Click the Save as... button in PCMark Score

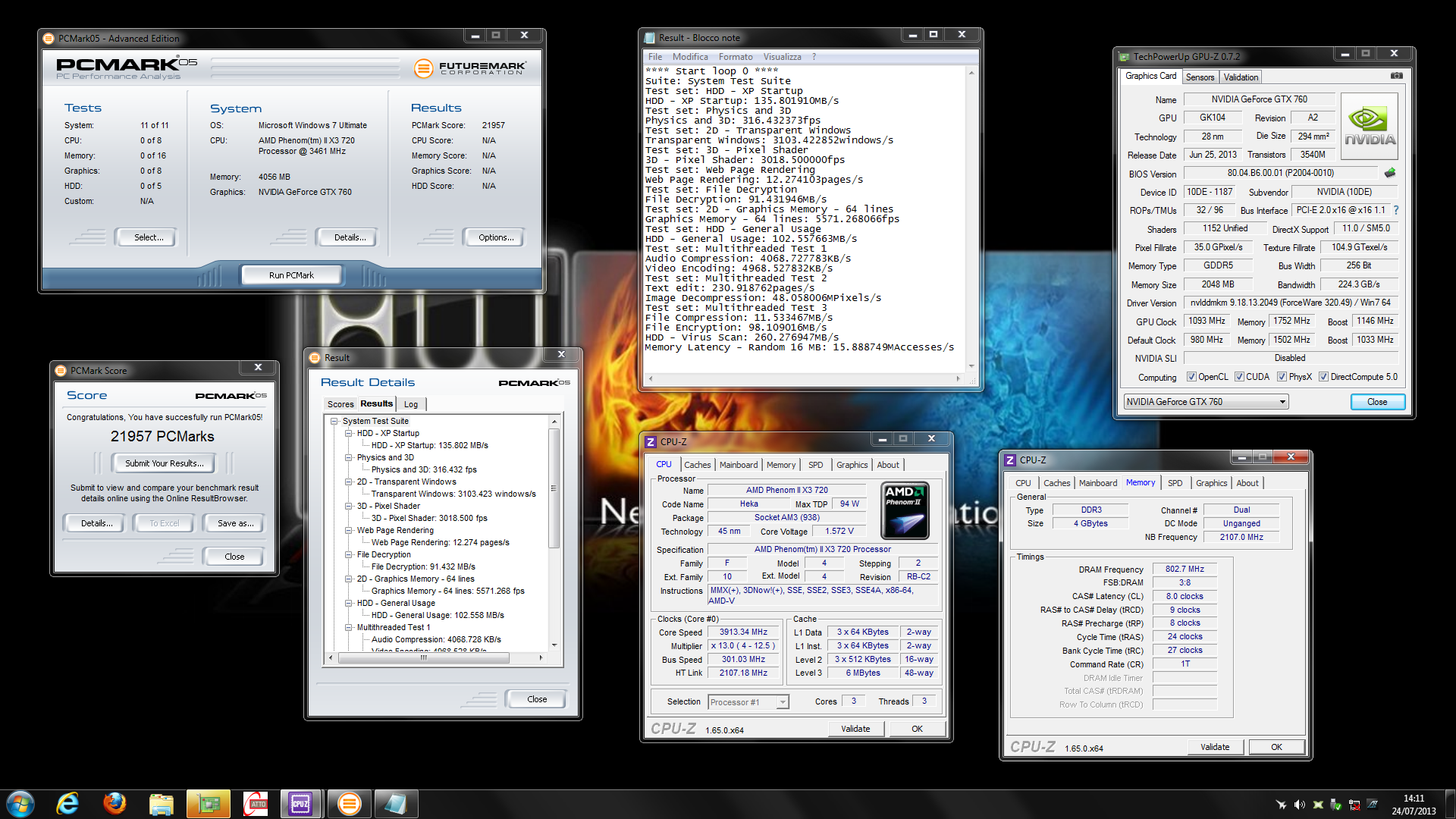(235, 523)
